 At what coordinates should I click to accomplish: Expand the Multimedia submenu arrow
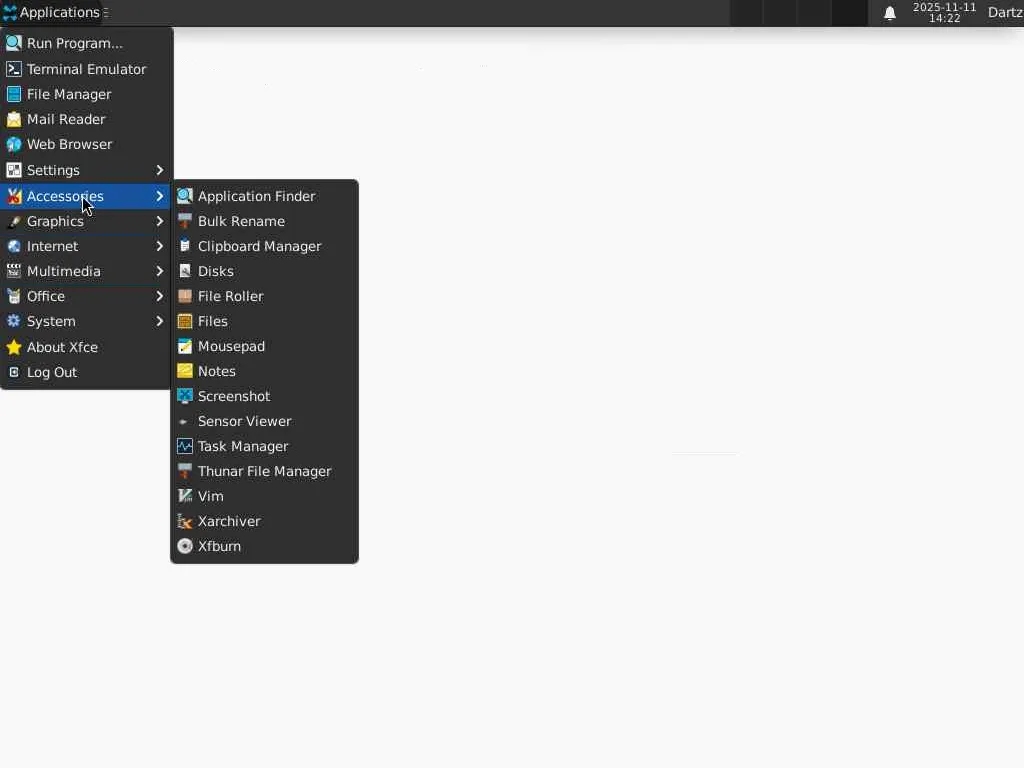tap(159, 271)
